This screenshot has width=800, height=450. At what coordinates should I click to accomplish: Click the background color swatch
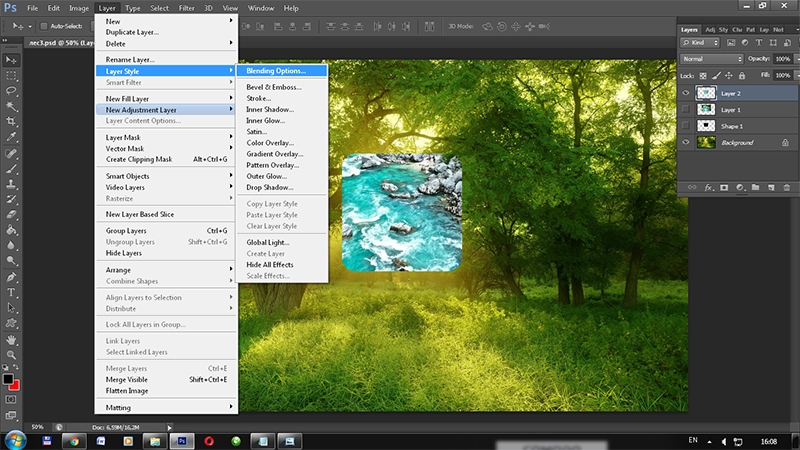click(x=16, y=386)
